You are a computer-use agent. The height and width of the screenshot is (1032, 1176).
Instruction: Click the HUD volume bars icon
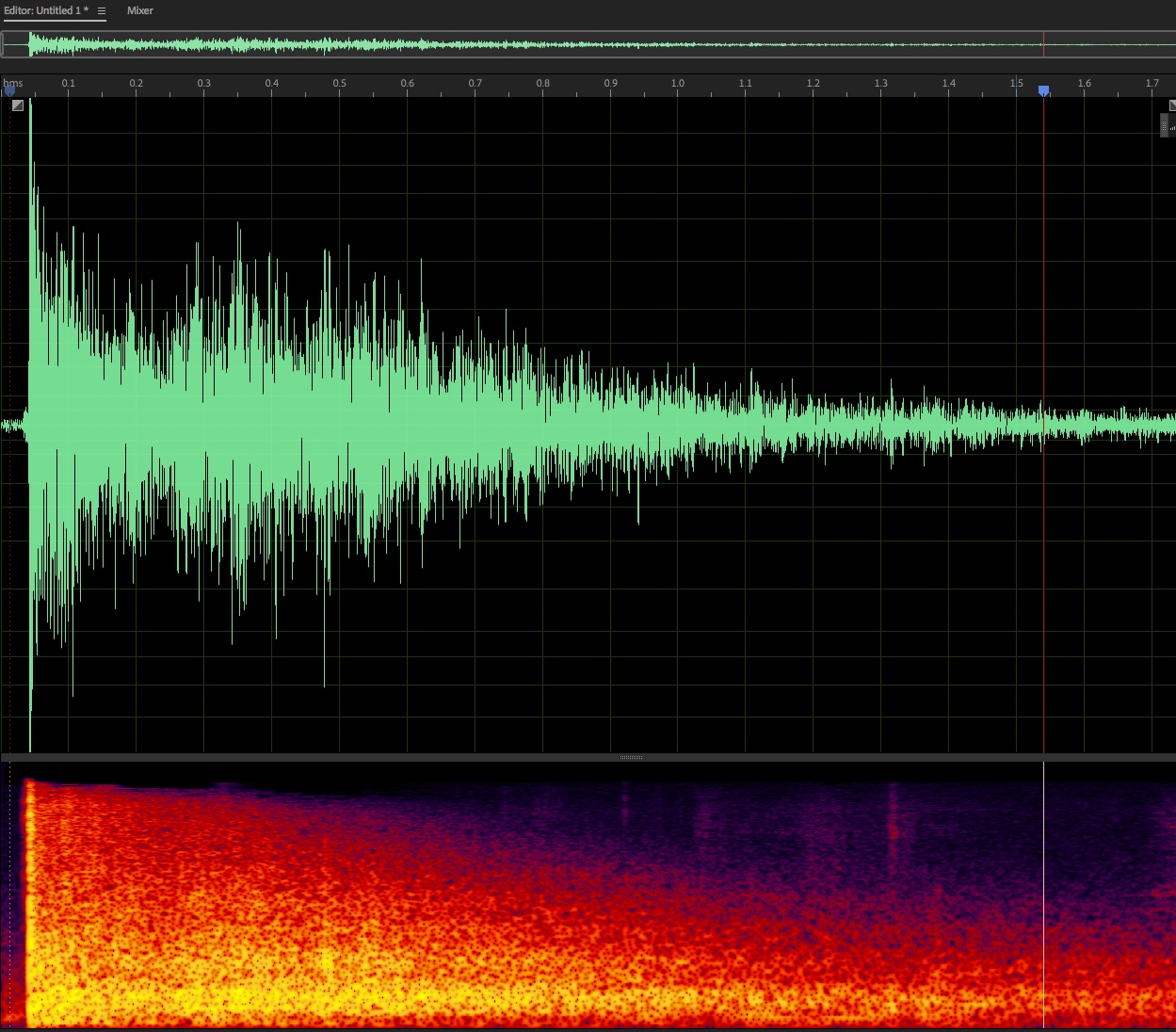point(1172,125)
